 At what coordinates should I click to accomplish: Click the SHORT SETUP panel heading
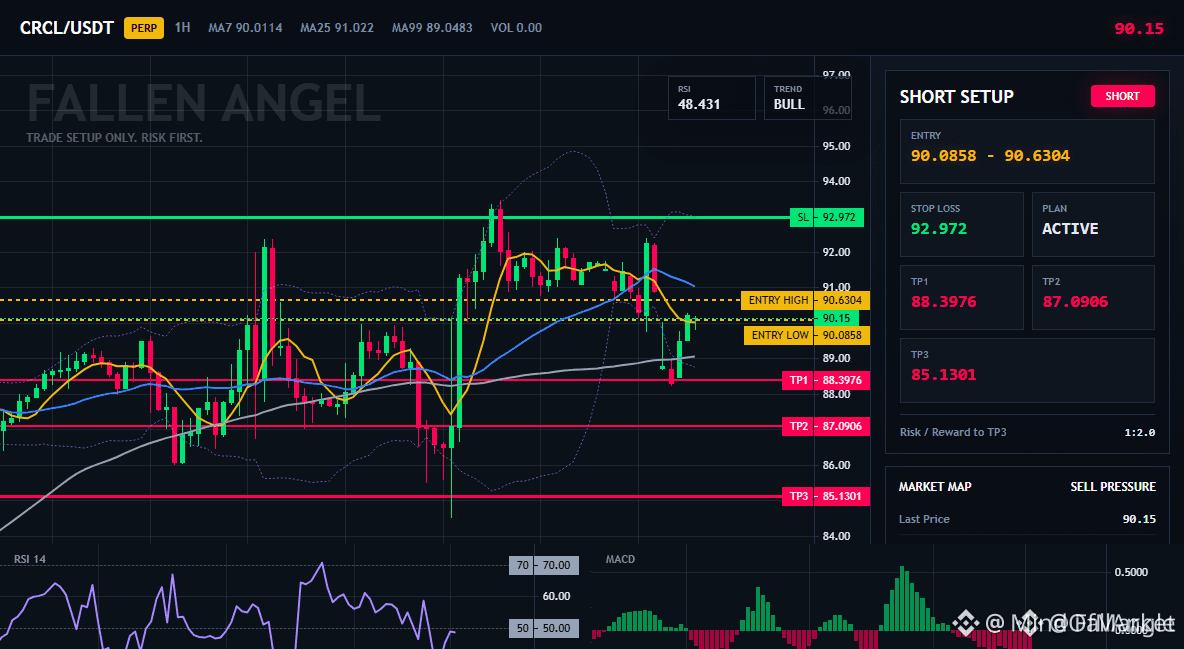pyautogui.click(x=956, y=97)
